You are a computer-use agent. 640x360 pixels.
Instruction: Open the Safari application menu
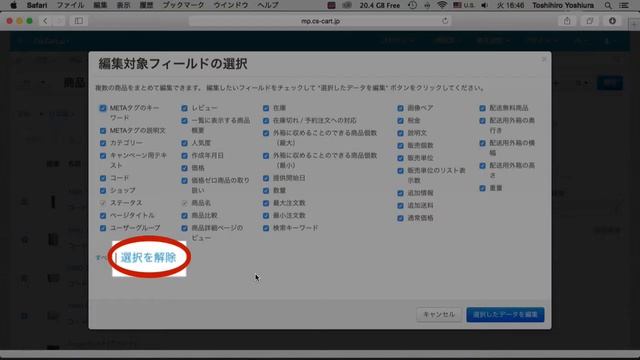[37, 5]
